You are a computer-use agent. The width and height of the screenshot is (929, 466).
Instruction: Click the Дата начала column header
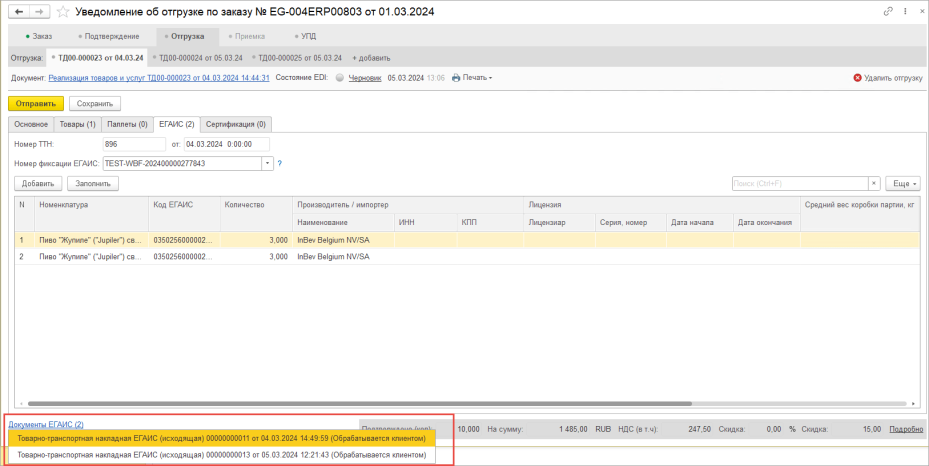click(x=700, y=222)
